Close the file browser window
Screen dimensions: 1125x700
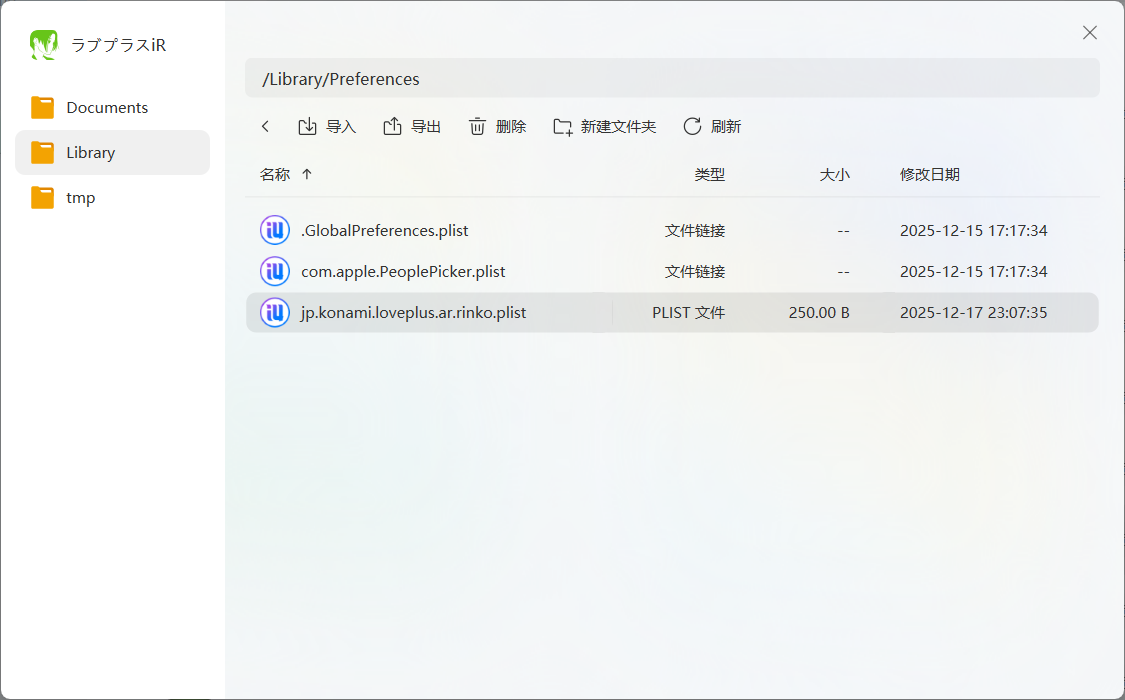[x=1090, y=32]
